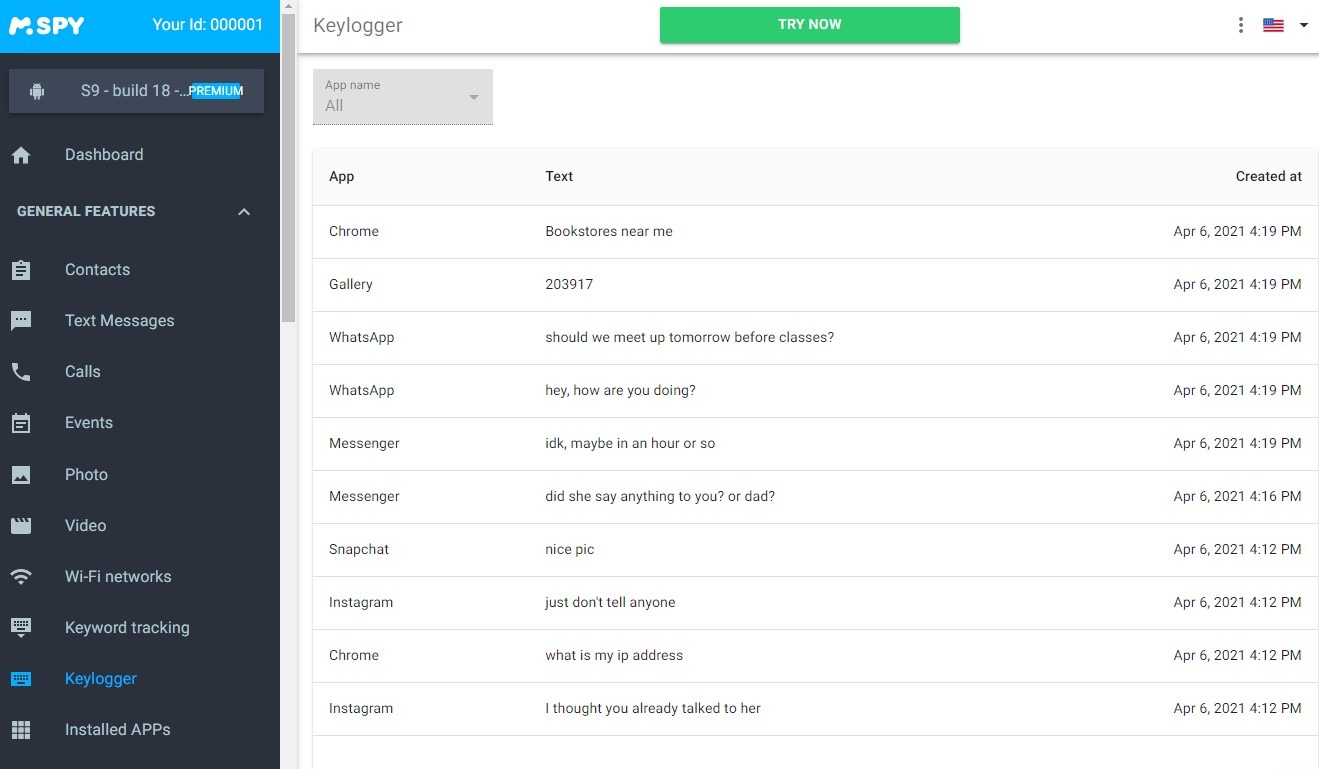Select the Video camera icon
Screen dimensions: 1319x769
point(21,525)
